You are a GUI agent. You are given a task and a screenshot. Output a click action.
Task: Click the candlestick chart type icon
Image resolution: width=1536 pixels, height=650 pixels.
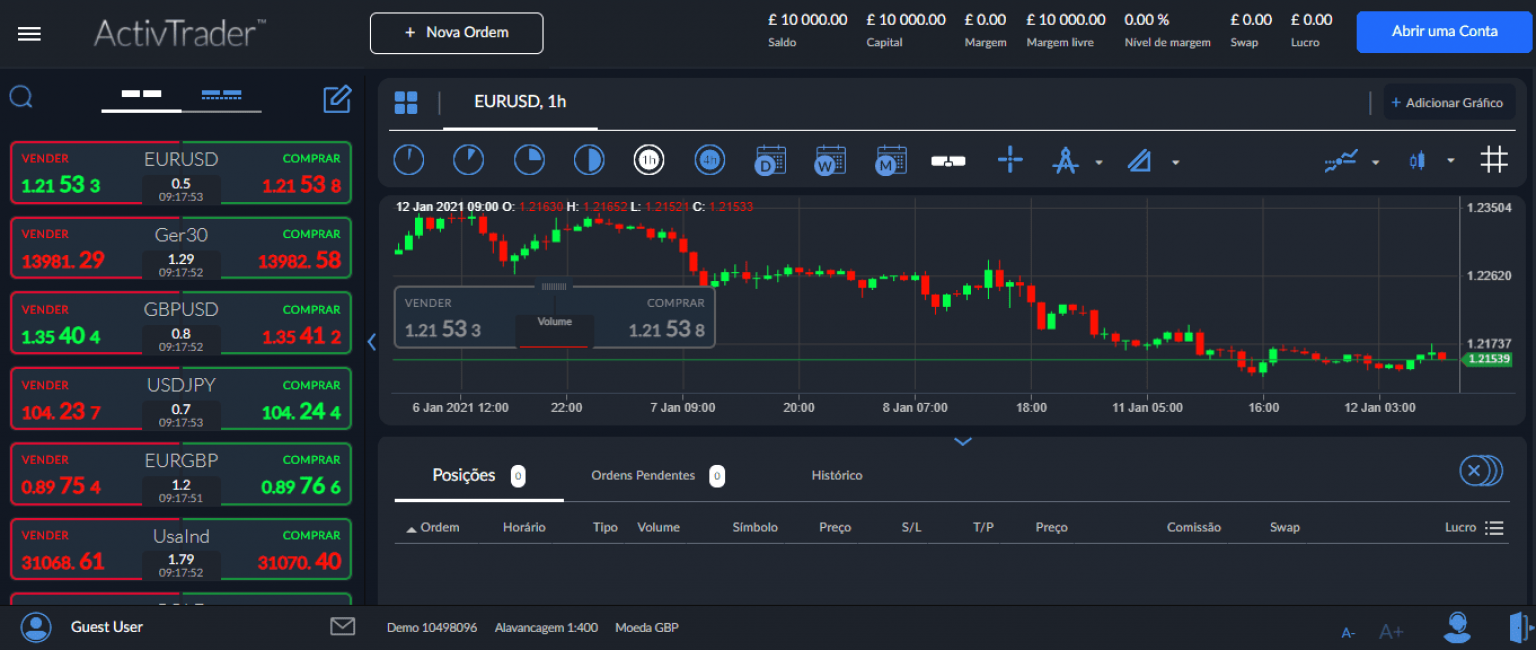[1417, 159]
